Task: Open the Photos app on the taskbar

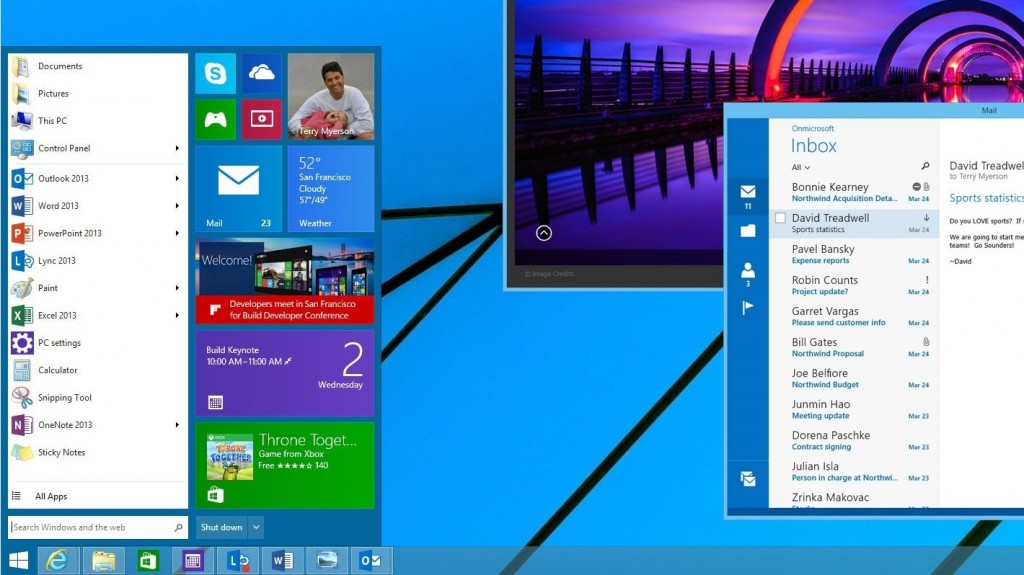Action: (327, 561)
